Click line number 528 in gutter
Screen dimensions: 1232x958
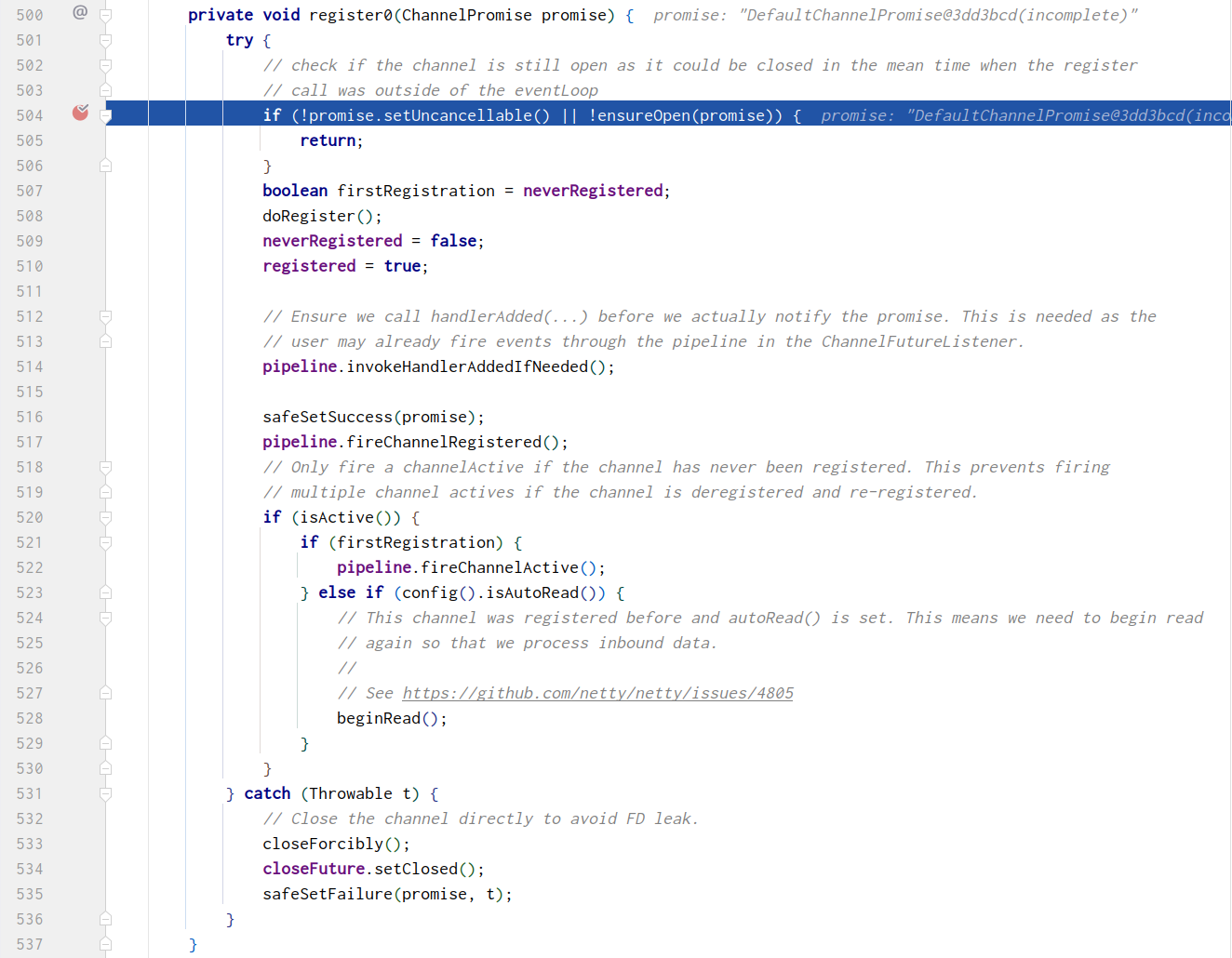(x=30, y=718)
